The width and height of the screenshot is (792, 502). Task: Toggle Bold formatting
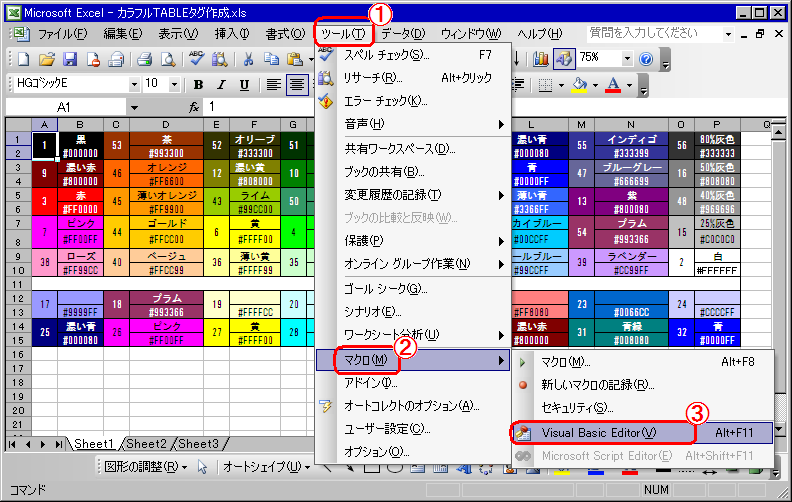(198, 85)
